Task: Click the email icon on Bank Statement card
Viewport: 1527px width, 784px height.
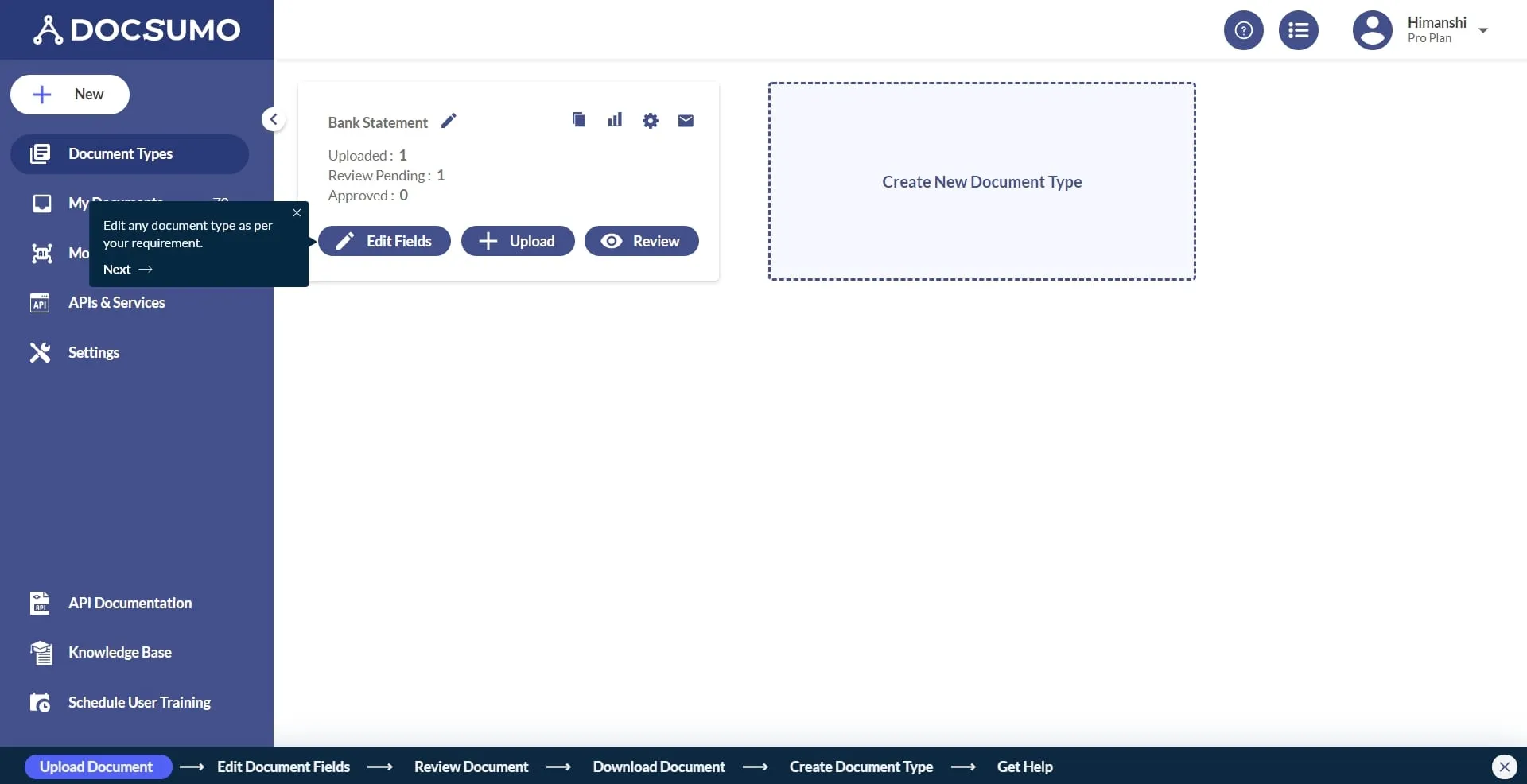Action: 685,121
